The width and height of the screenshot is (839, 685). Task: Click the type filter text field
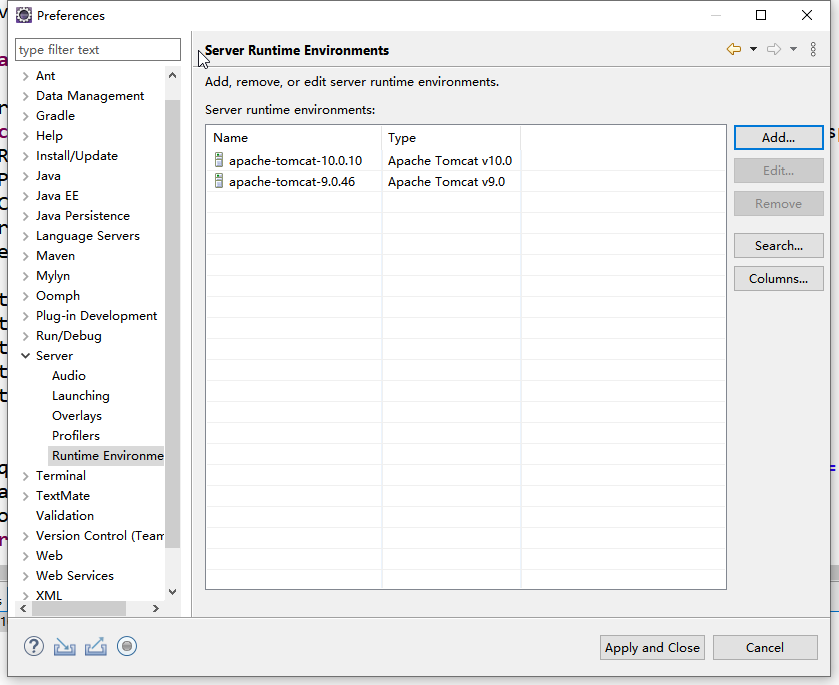tap(97, 49)
